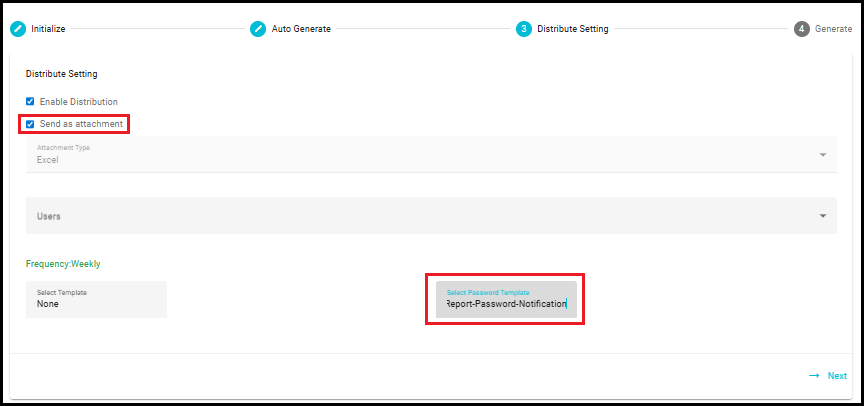Jump to the Generate step label
This screenshot has height=406, width=864.
[x=833, y=29]
